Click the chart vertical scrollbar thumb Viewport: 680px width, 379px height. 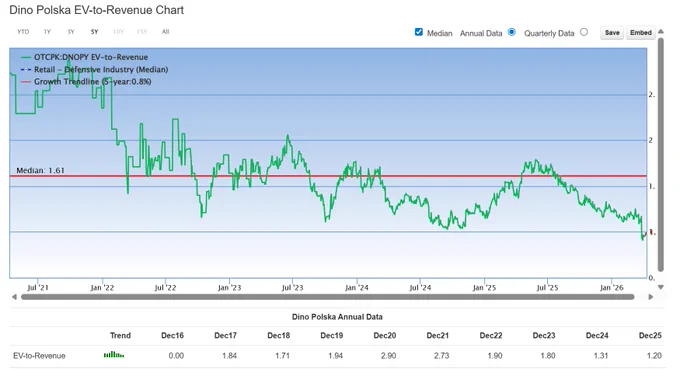pos(660,155)
